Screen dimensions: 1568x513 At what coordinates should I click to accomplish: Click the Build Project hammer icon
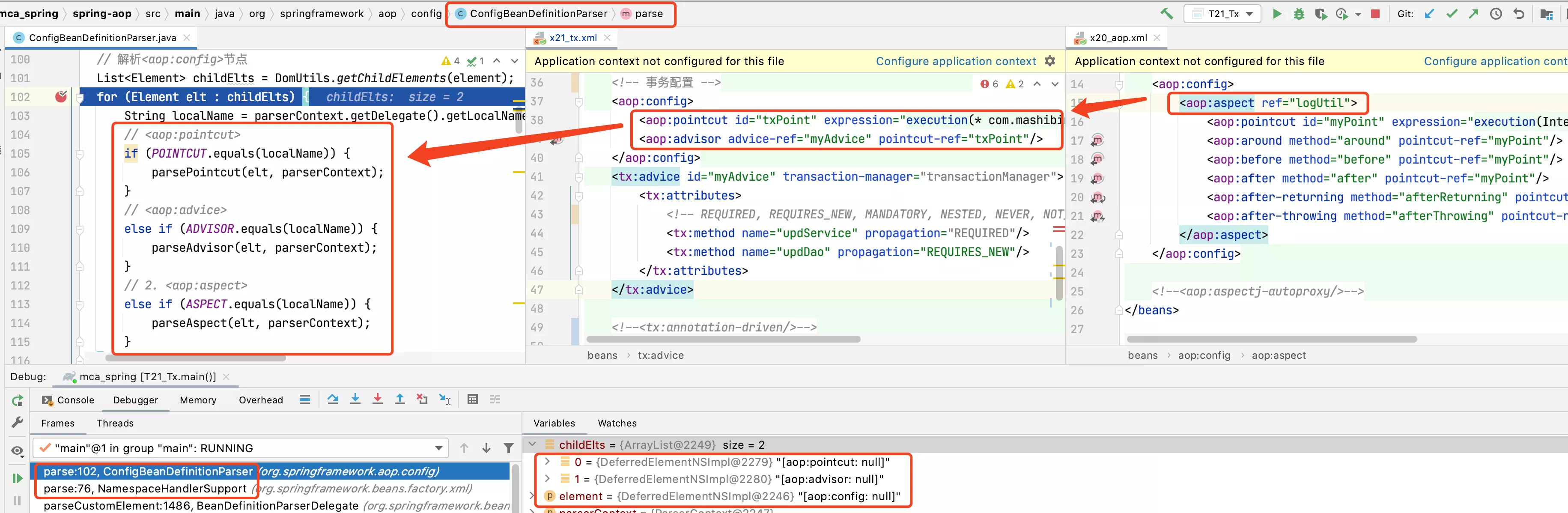pos(1166,13)
